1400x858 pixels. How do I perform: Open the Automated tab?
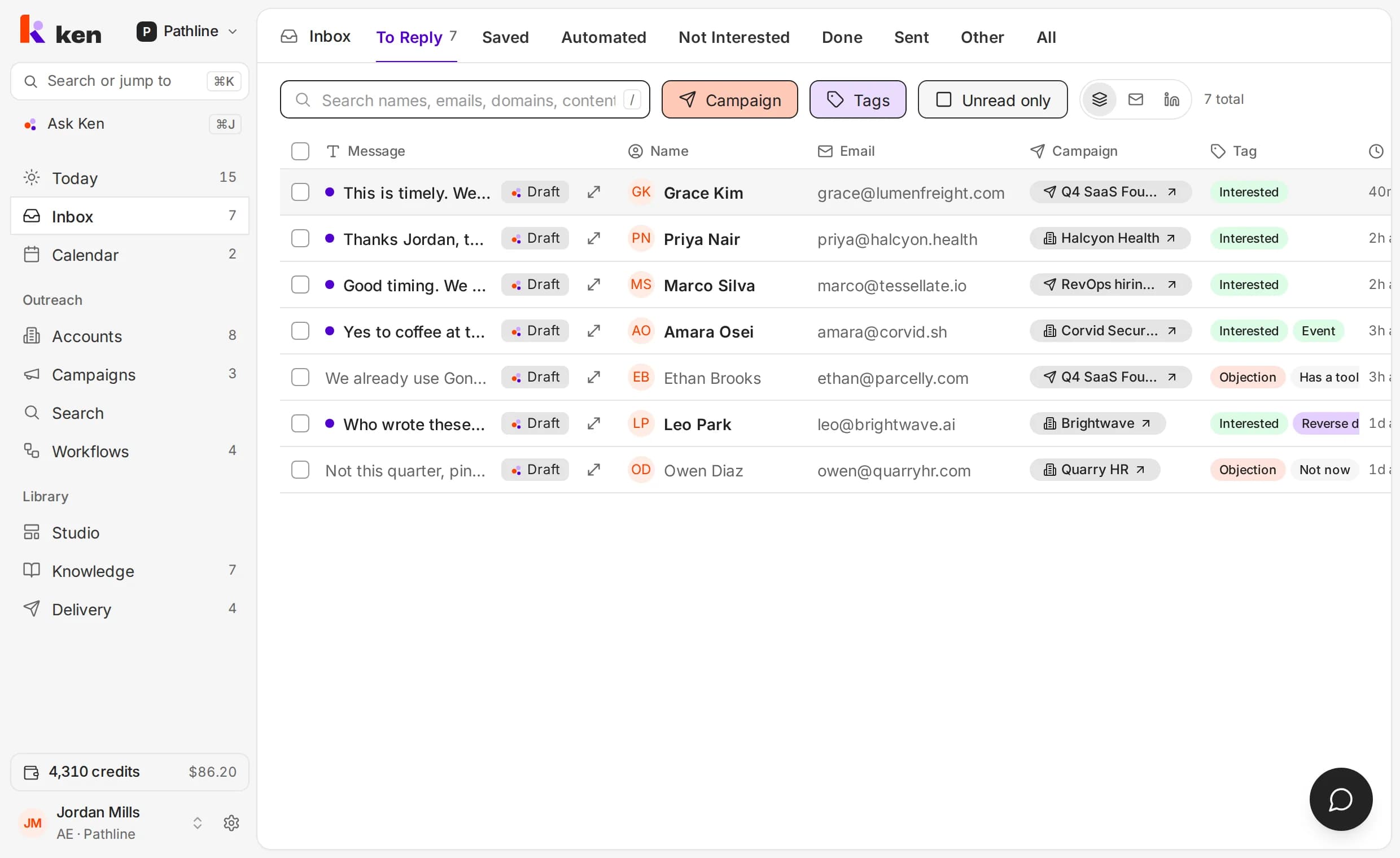pos(603,37)
